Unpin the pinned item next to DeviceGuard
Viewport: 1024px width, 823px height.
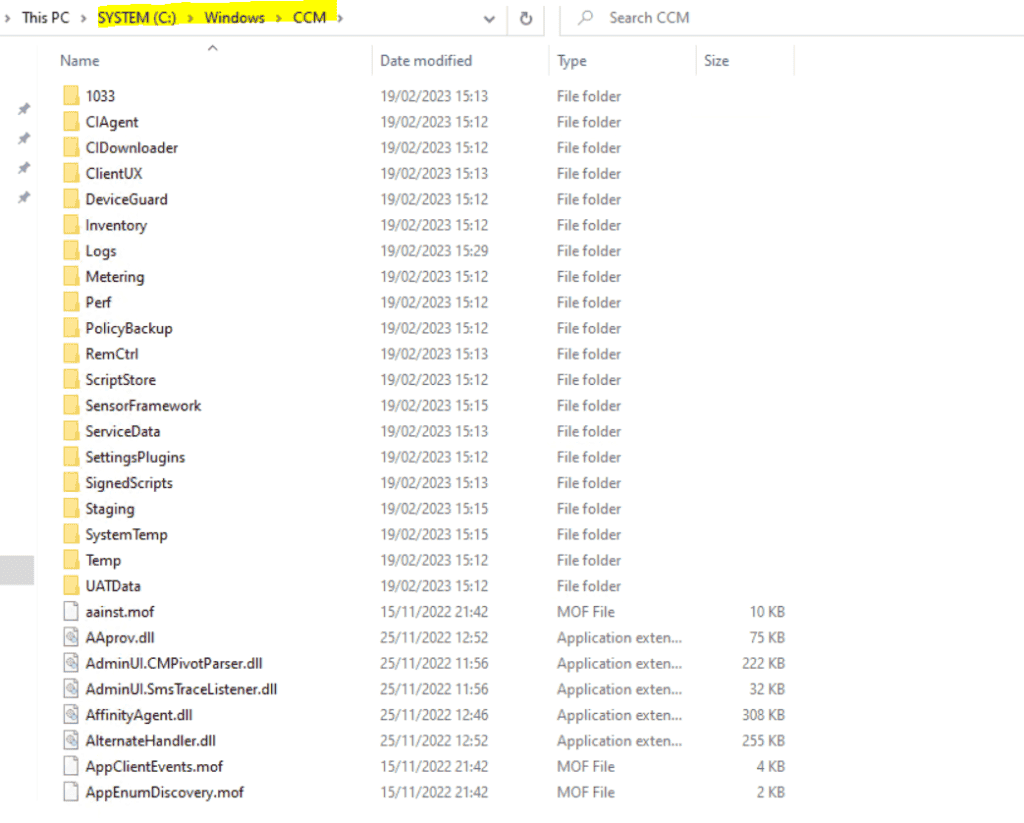click(24, 198)
